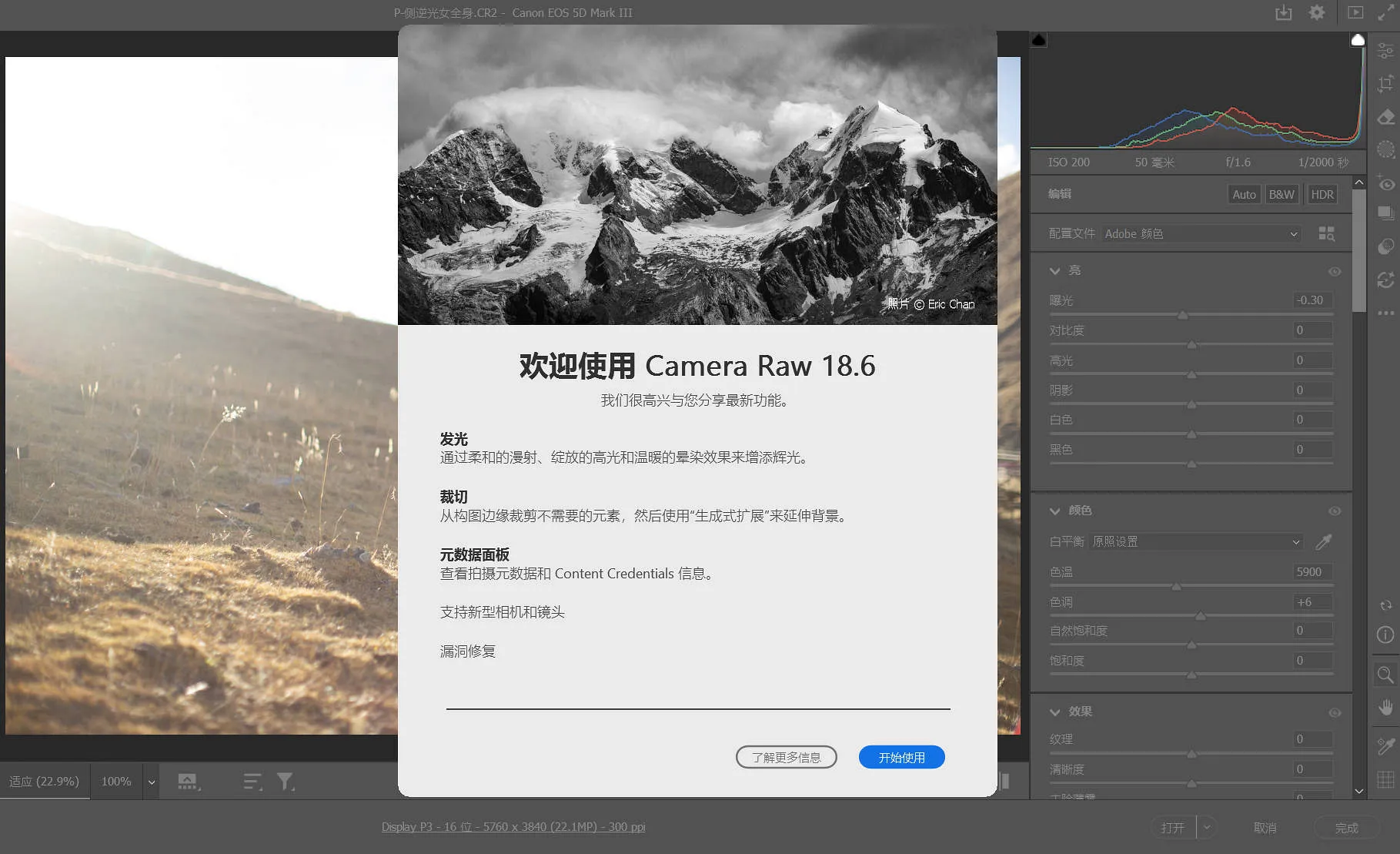Click the 开始使用 button

[x=901, y=757]
